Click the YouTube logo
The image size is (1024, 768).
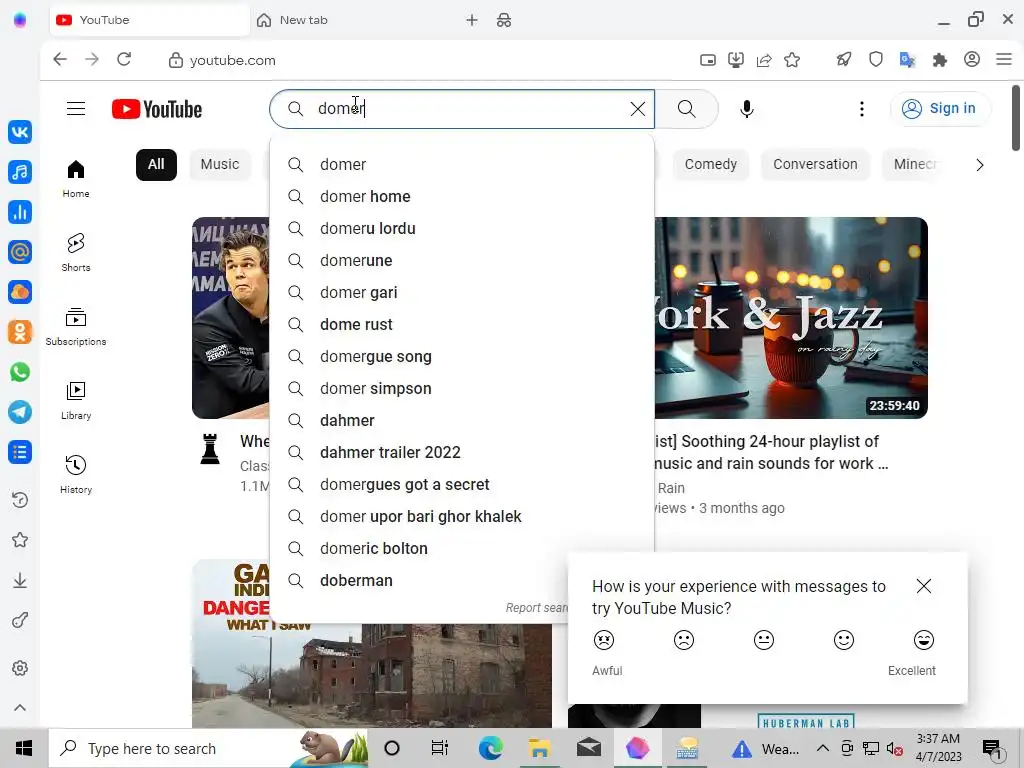coord(157,109)
